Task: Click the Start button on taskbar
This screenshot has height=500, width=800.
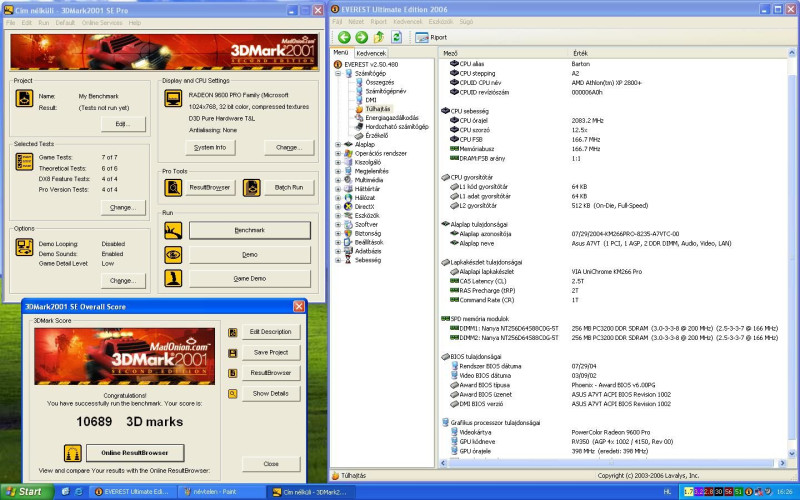Action: (27, 492)
